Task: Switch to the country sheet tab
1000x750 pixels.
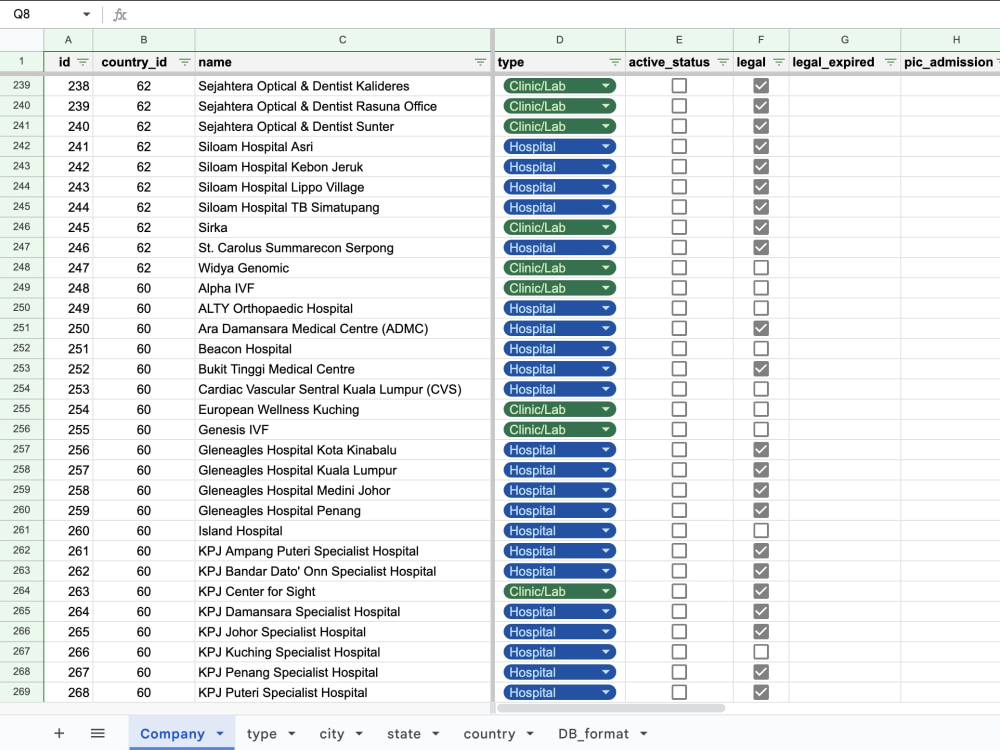Action: click(489, 733)
